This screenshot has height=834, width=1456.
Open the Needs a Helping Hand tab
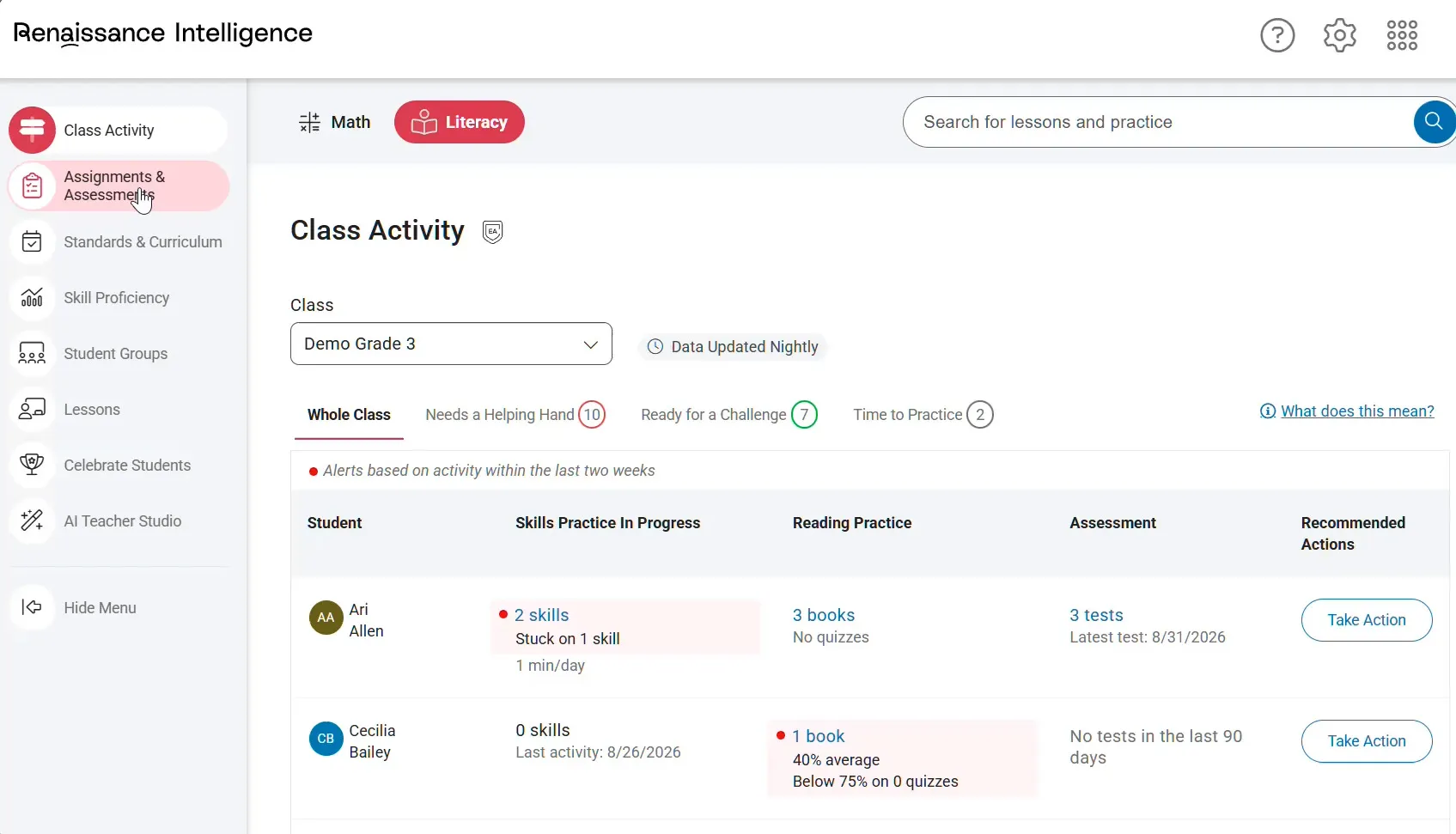click(515, 414)
